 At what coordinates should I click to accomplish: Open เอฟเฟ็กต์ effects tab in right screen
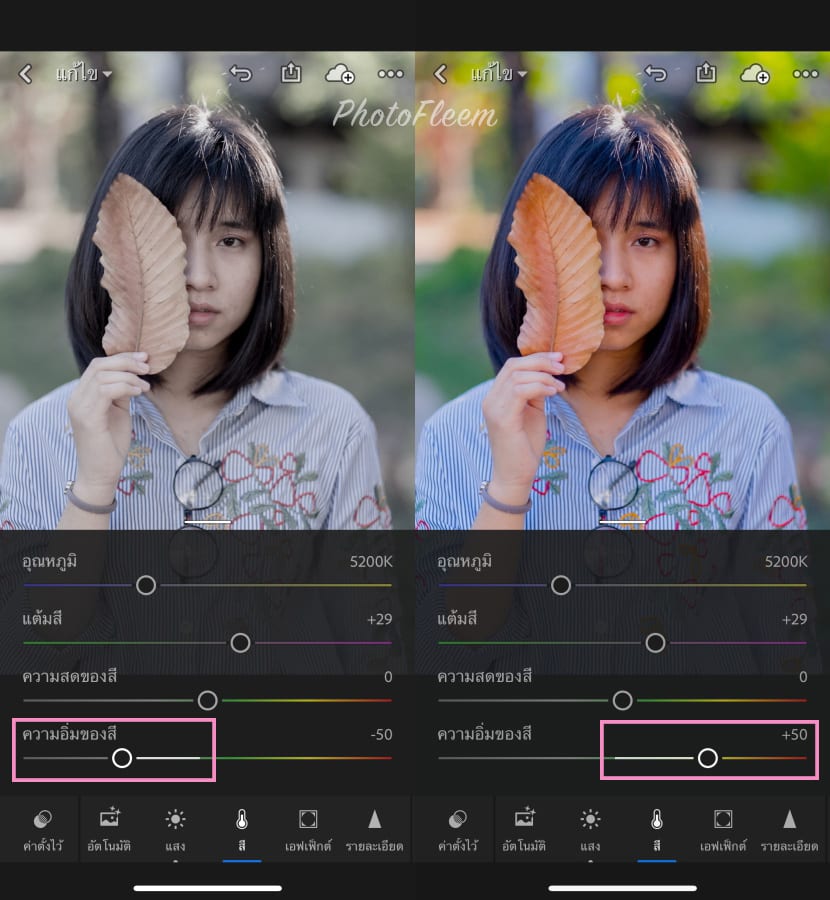pos(723,830)
